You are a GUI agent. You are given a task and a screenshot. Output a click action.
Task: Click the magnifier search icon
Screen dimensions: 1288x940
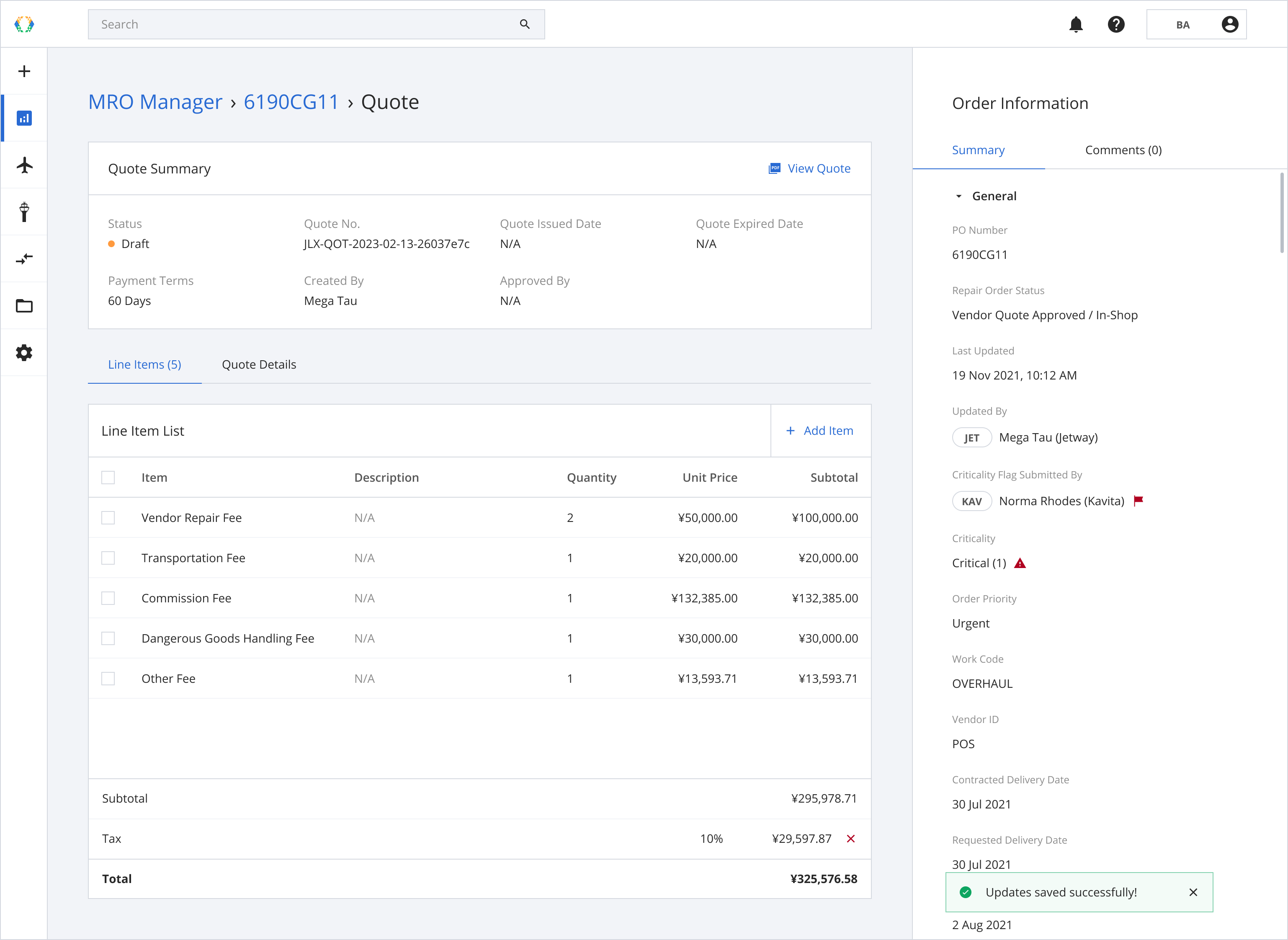point(525,24)
